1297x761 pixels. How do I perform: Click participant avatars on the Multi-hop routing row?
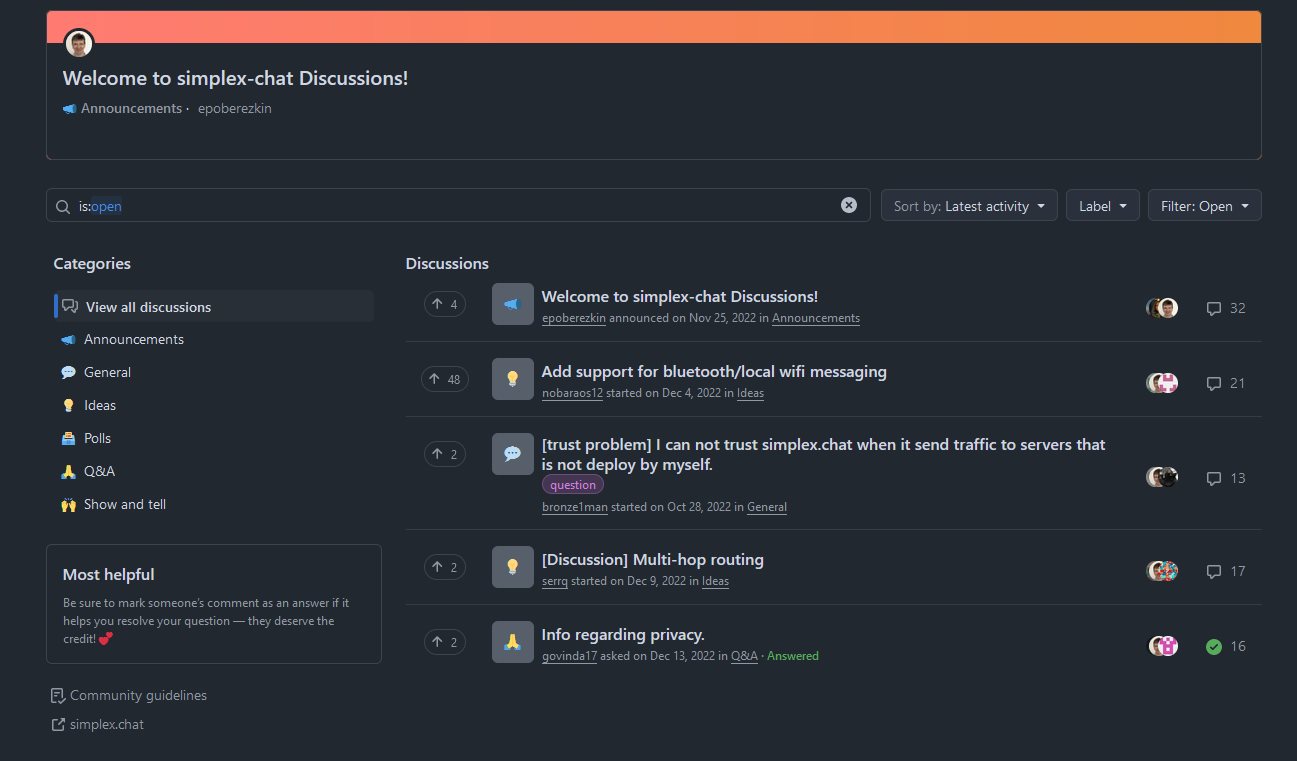click(x=1162, y=571)
